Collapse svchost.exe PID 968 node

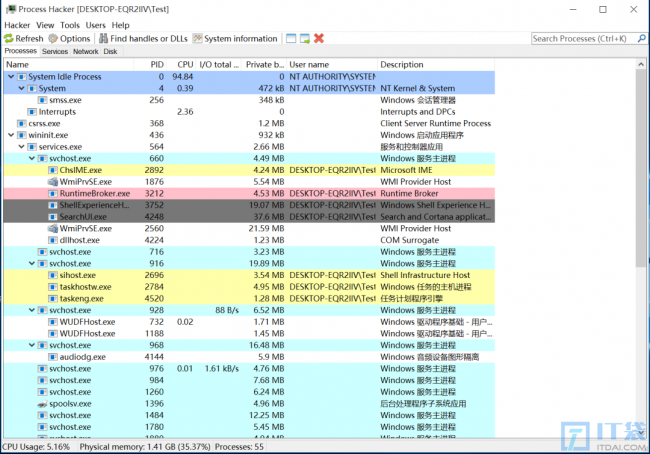(32, 345)
